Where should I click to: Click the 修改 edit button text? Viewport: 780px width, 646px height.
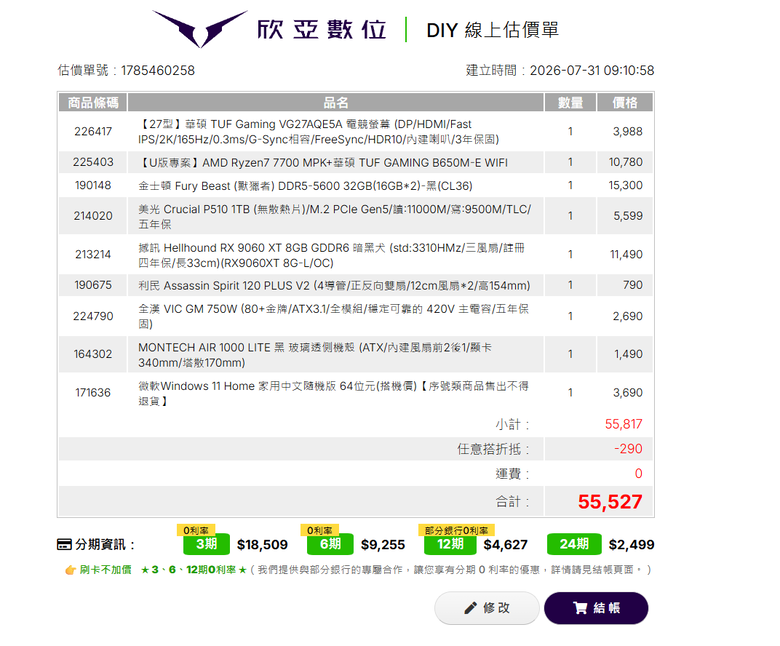coord(496,608)
